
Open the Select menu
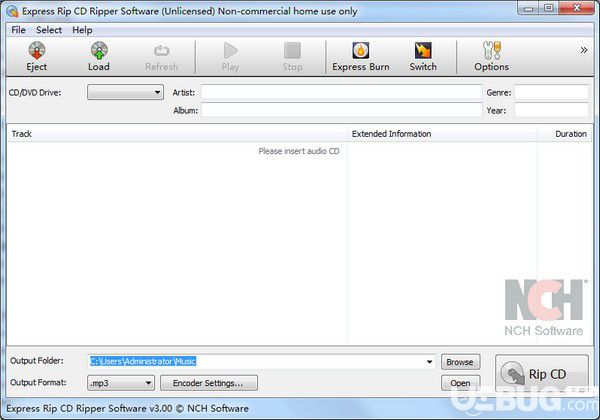point(49,30)
